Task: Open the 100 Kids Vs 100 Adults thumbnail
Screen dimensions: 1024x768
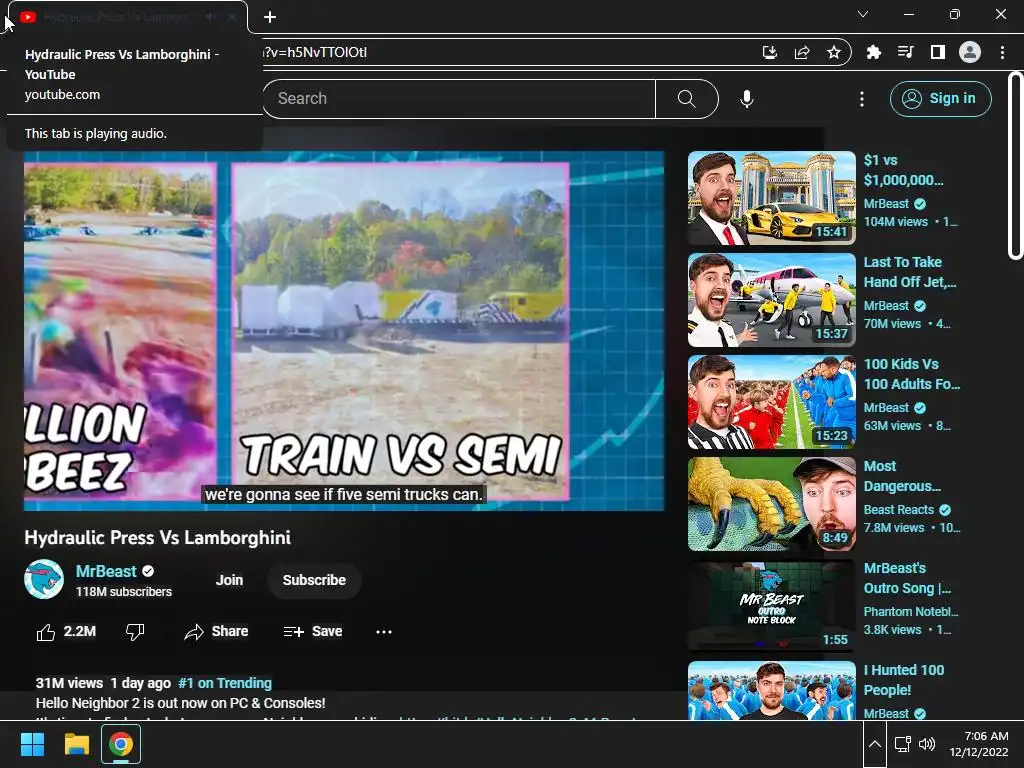Action: point(771,402)
